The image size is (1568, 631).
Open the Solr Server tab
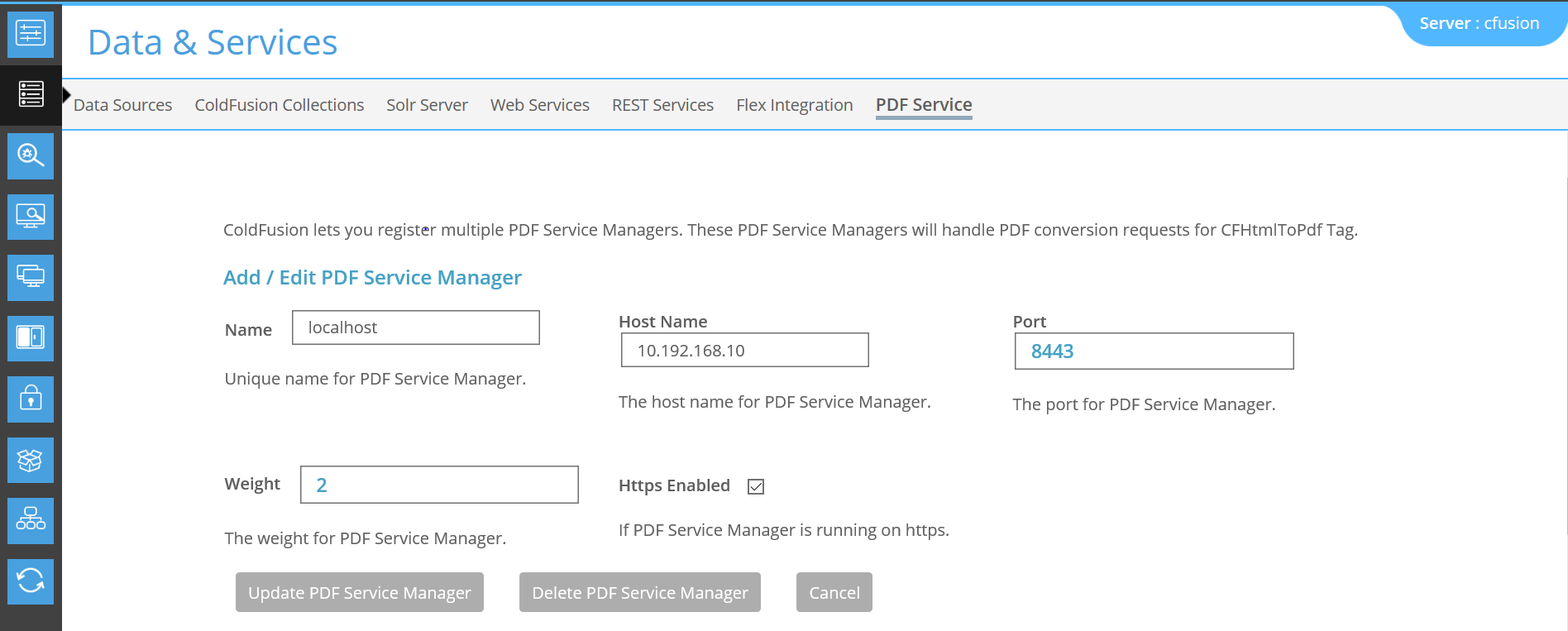click(x=427, y=105)
